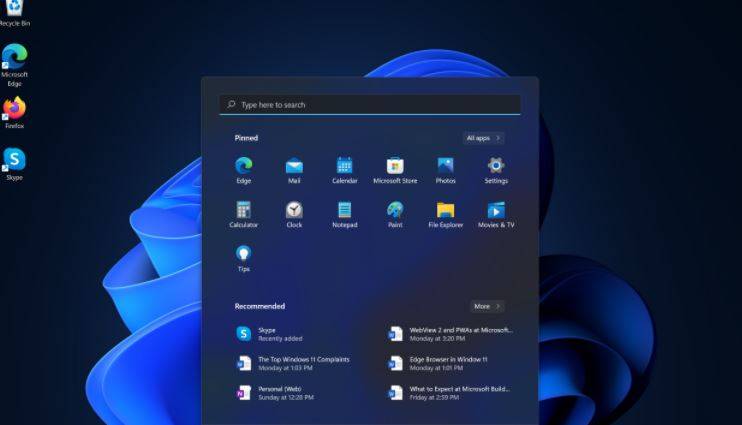Launch the Clock app
Viewport: 742px width, 425px height.
(x=294, y=214)
